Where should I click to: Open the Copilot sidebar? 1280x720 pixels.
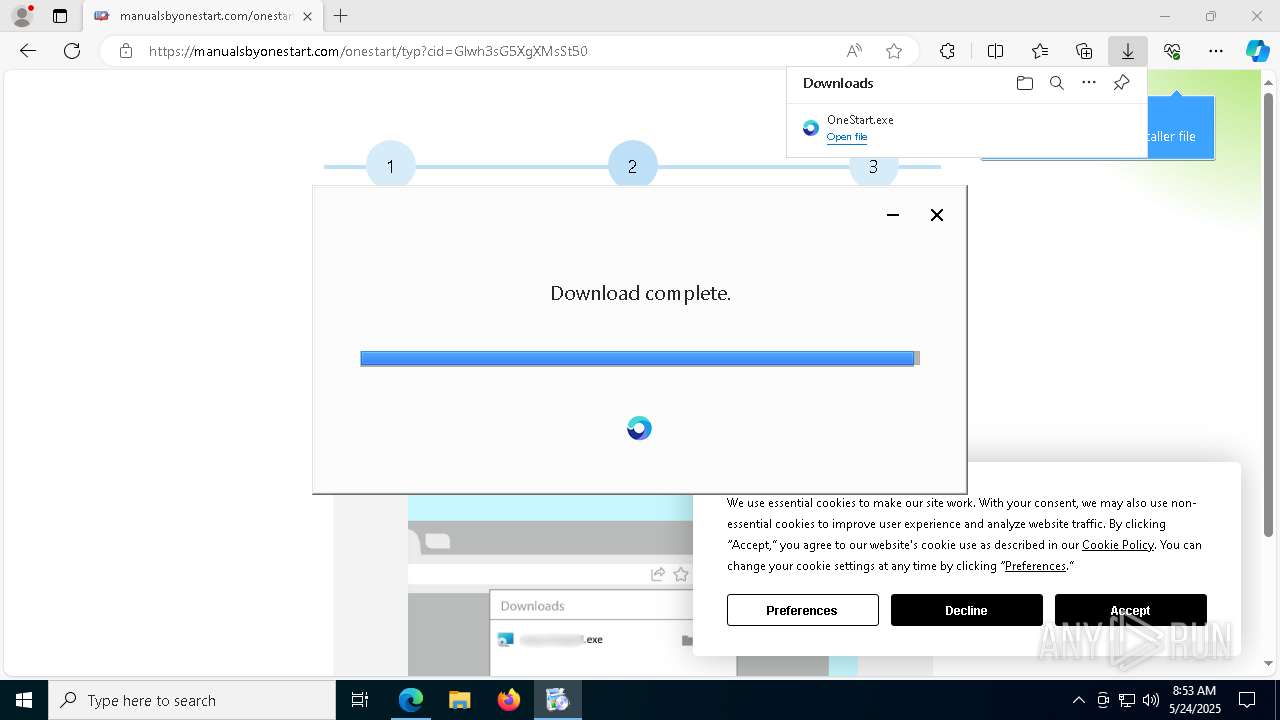click(1257, 51)
